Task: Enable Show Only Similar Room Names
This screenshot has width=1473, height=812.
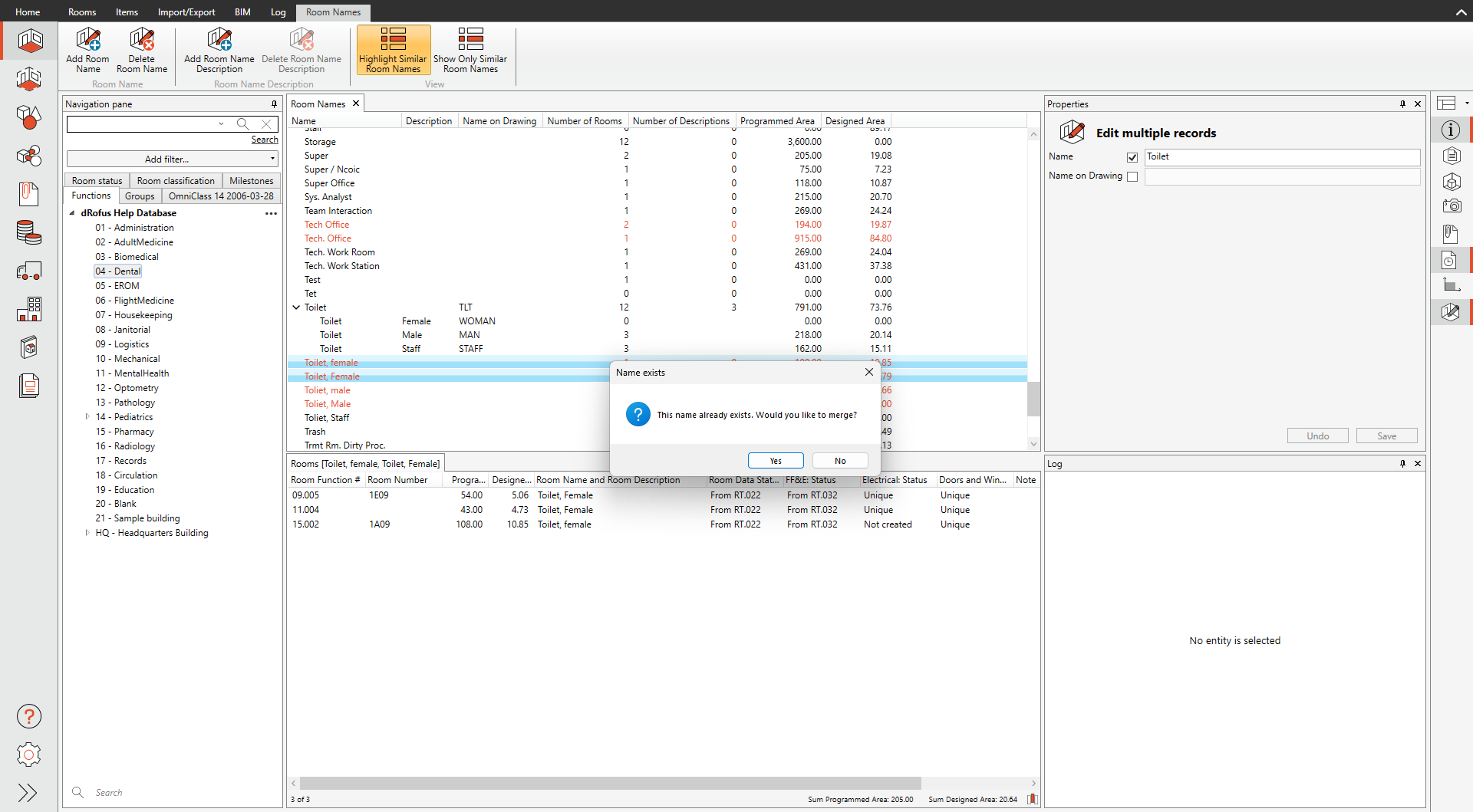Action: point(470,51)
